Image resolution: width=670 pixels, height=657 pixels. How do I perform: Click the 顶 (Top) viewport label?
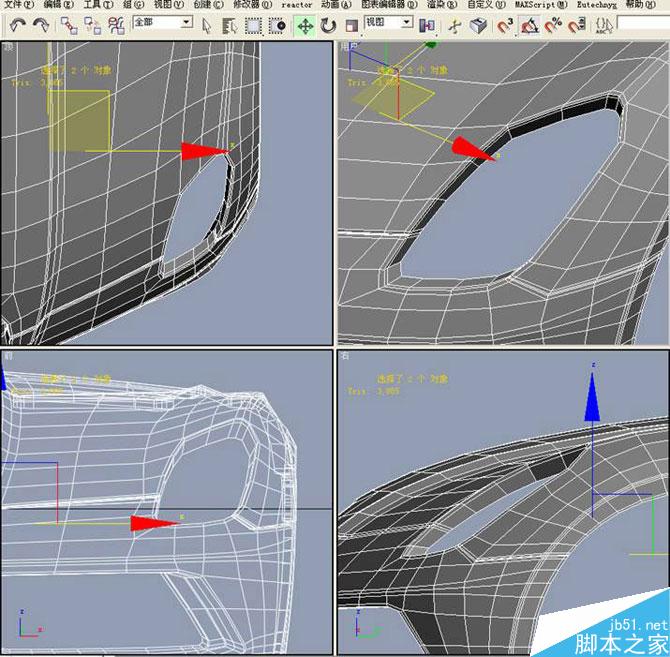click(x=9, y=46)
